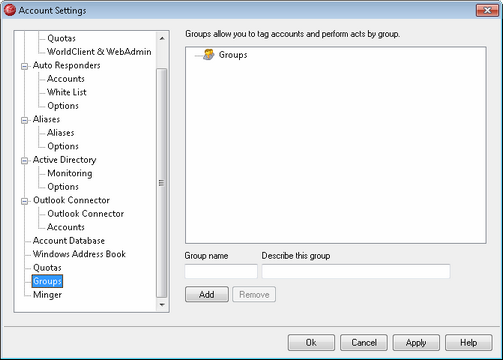The image size is (503, 360).
Task: Click the MDaemon app icon in title bar
Action: tap(10, 10)
